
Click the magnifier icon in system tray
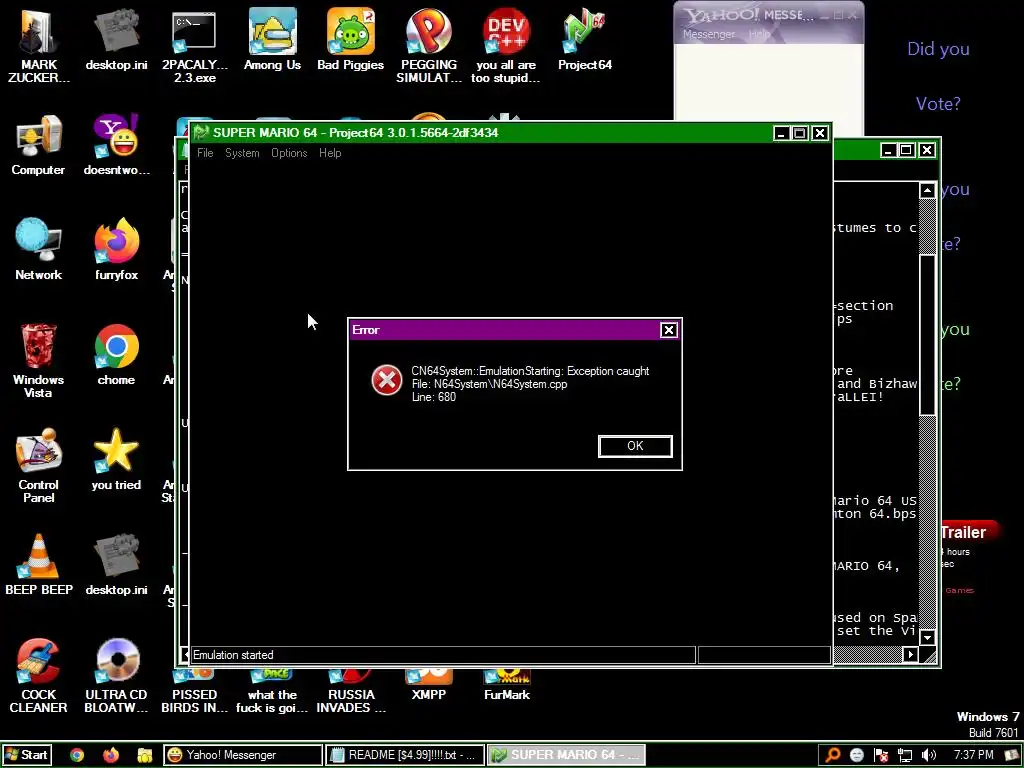833,755
